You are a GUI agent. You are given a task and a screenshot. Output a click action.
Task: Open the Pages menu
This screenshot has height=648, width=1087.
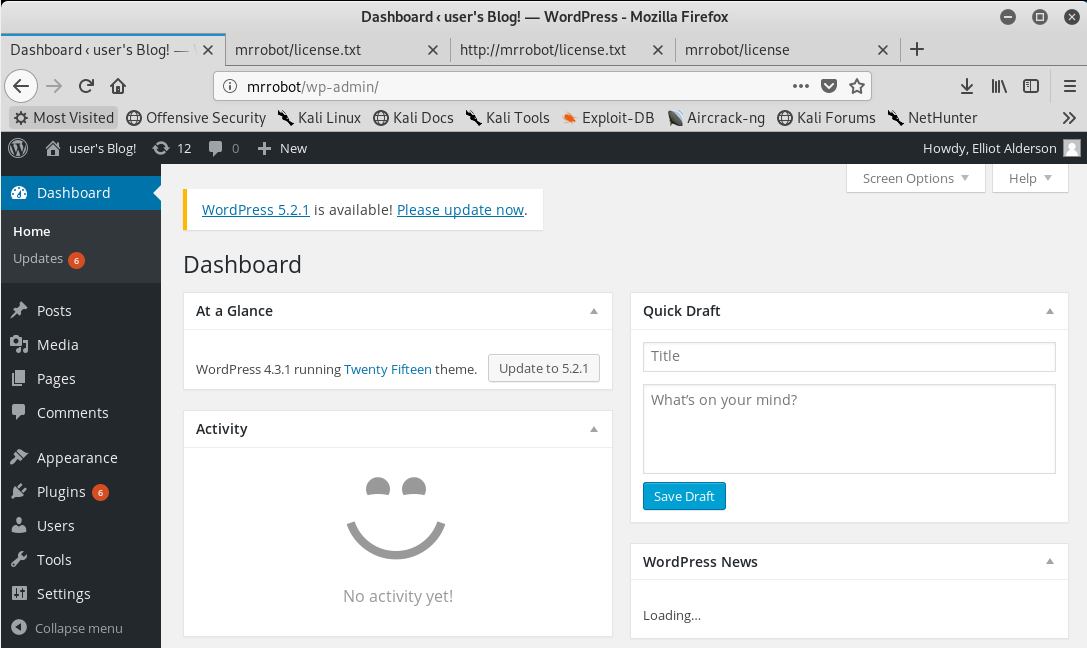(x=80, y=378)
